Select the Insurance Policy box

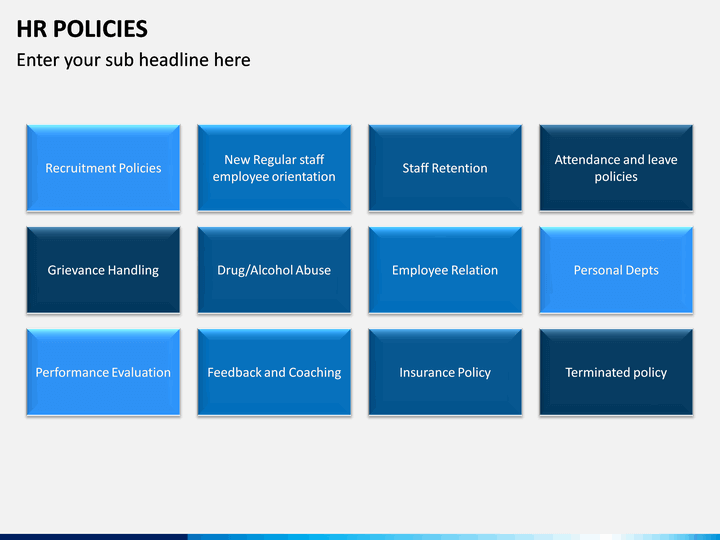(x=445, y=372)
